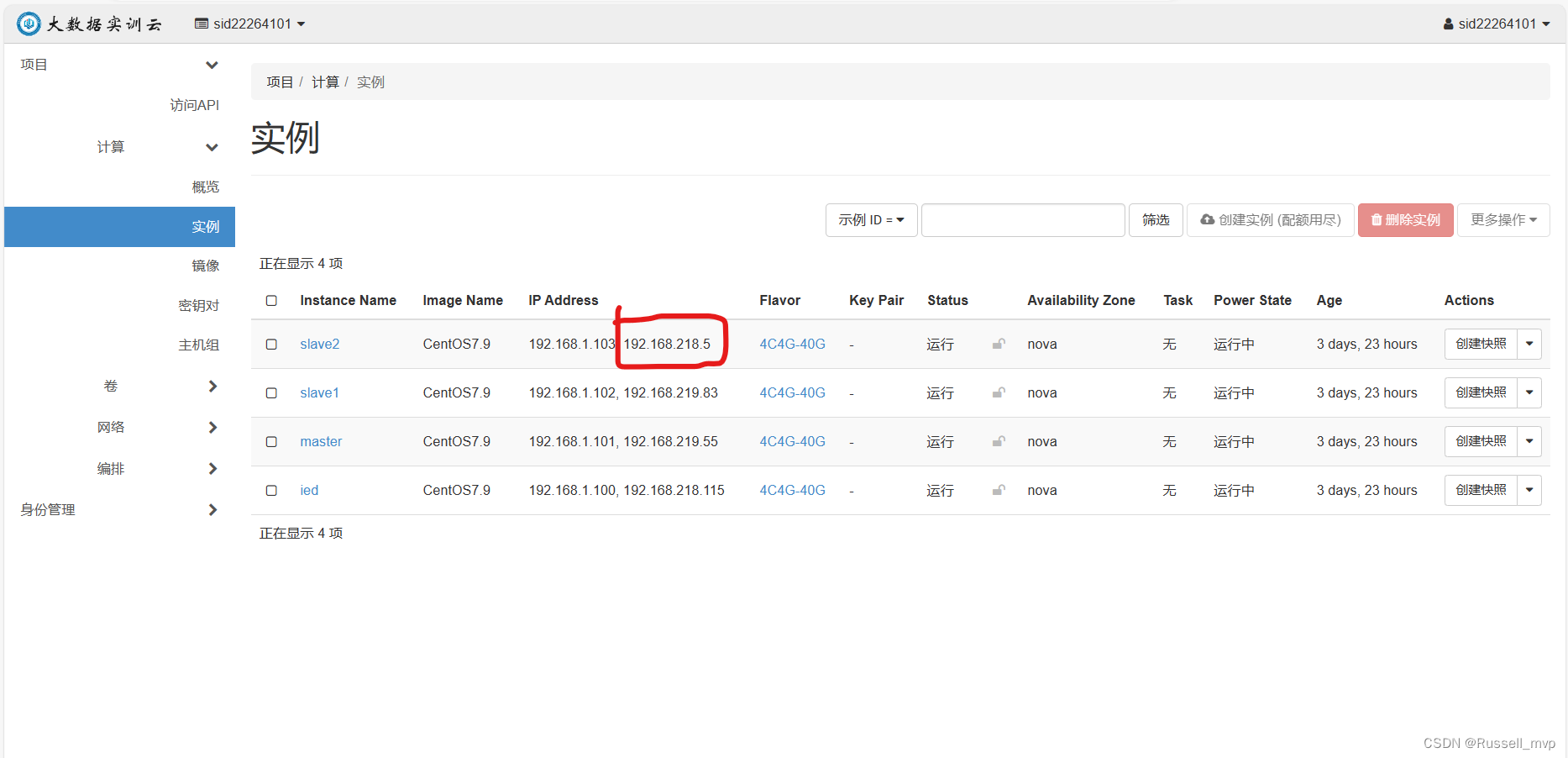
Task: Check the ied instance checkbox
Action: [x=271, y=491]
